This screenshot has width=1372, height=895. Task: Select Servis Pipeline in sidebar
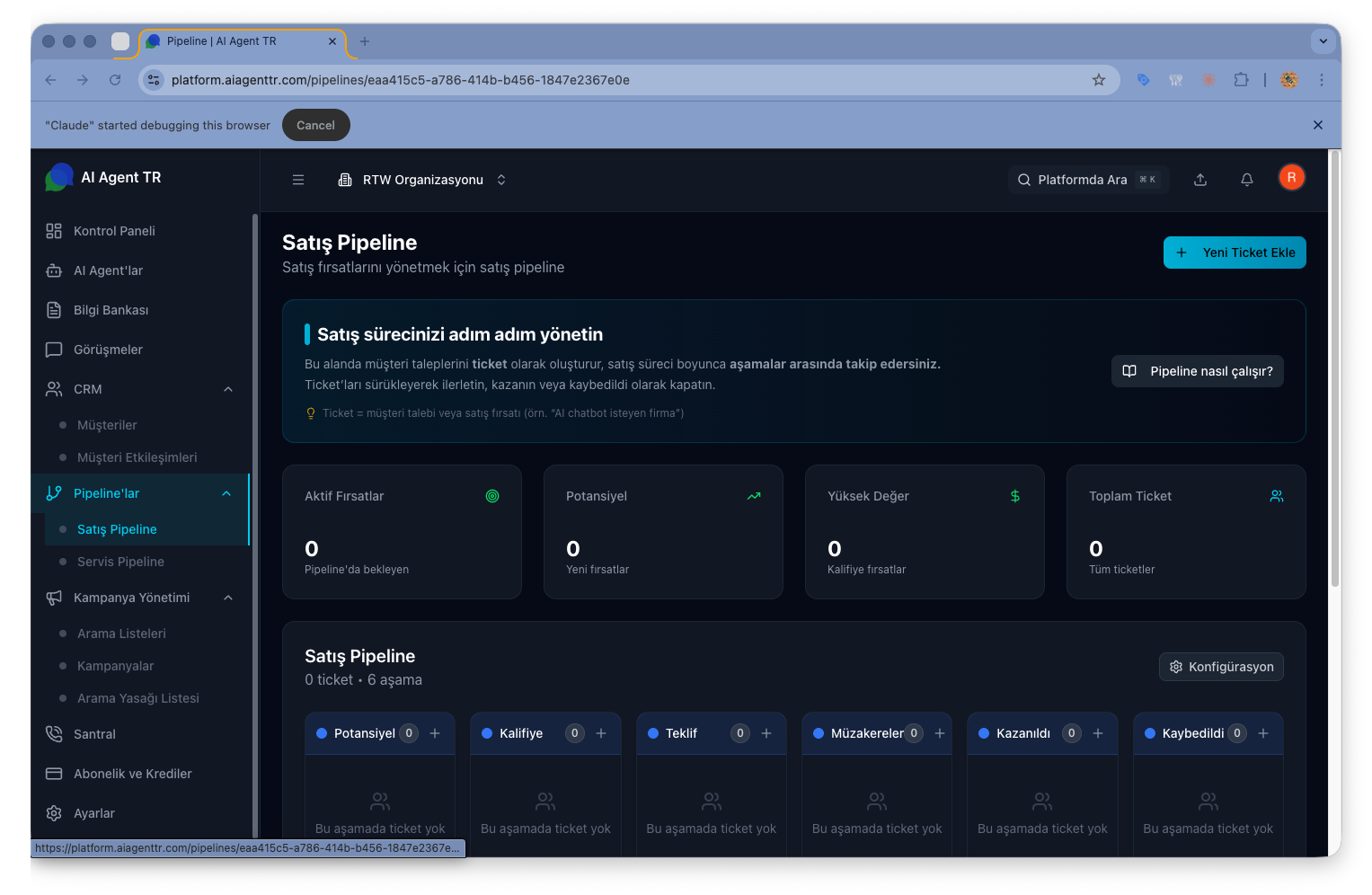pyautogui.click(x=120, y=562)
